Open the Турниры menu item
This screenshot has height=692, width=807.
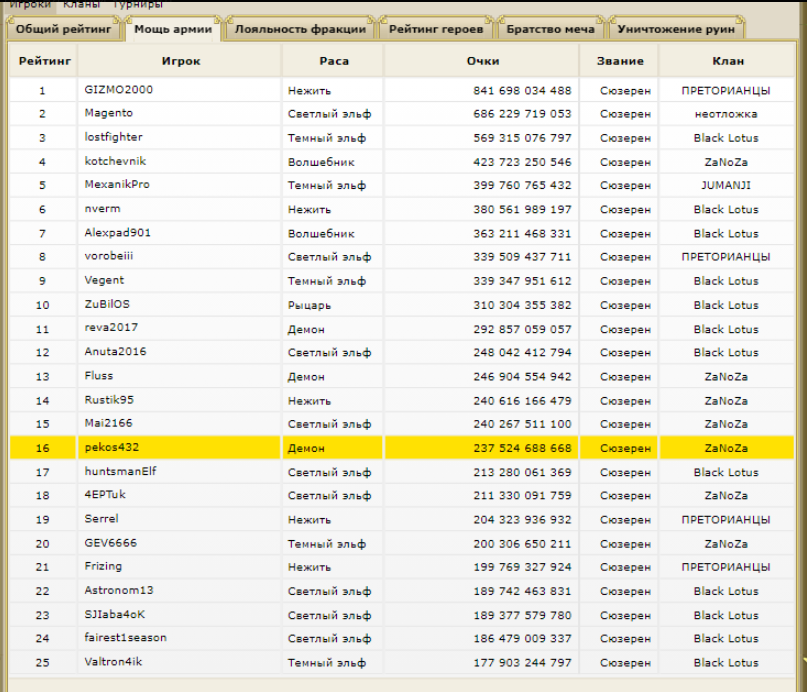coord(137,5)
